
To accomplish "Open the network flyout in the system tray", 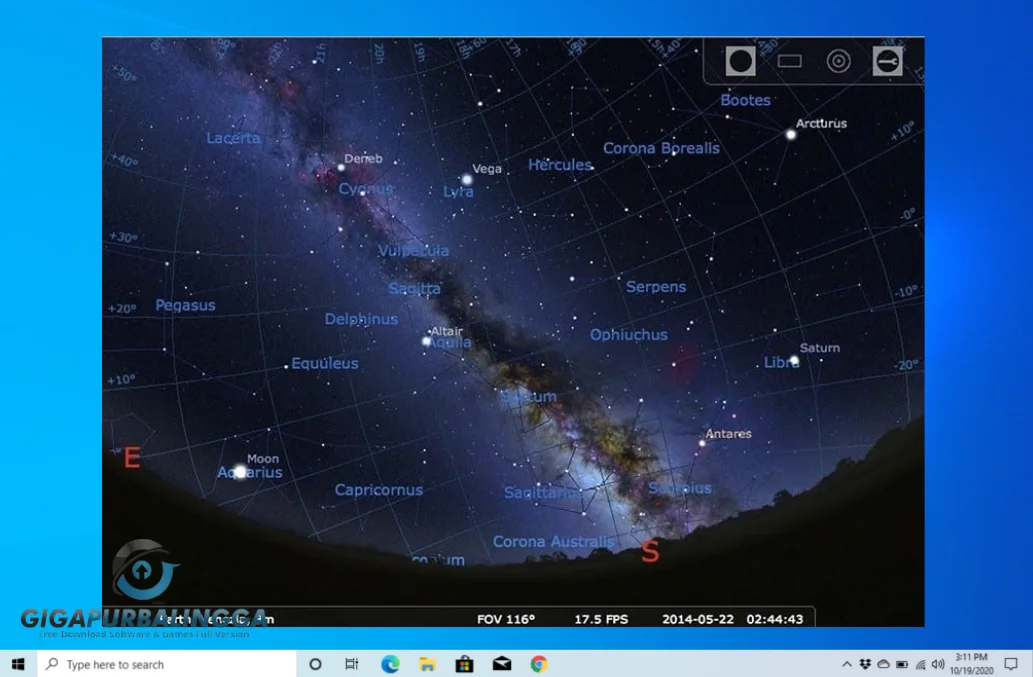I will [x=921, y=663].
